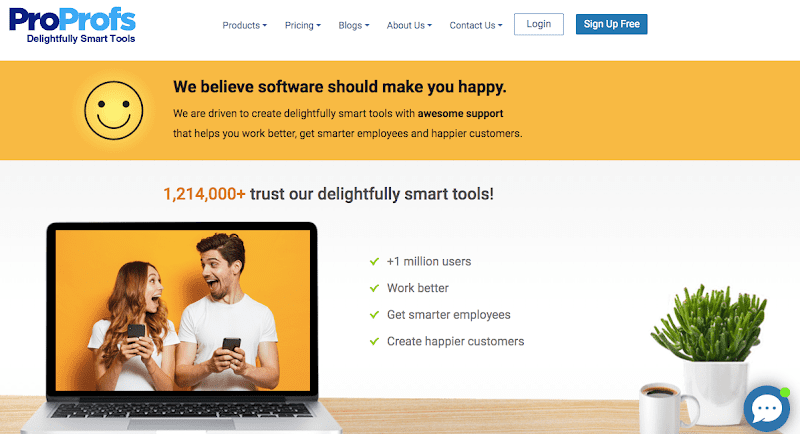
Task: Expand the Pricing dropdown menu
Action: click(x=303, y=25)
